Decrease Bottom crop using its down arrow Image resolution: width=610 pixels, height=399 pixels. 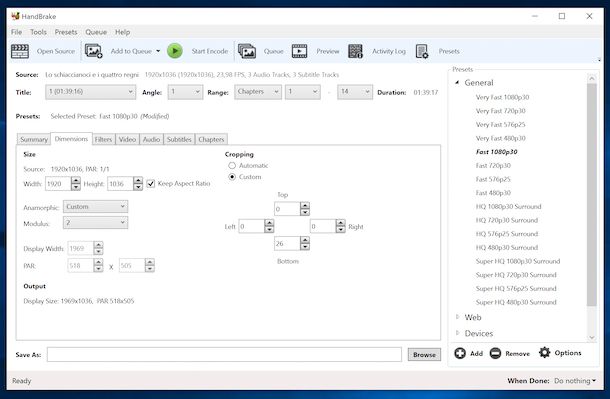pos(305,247)
